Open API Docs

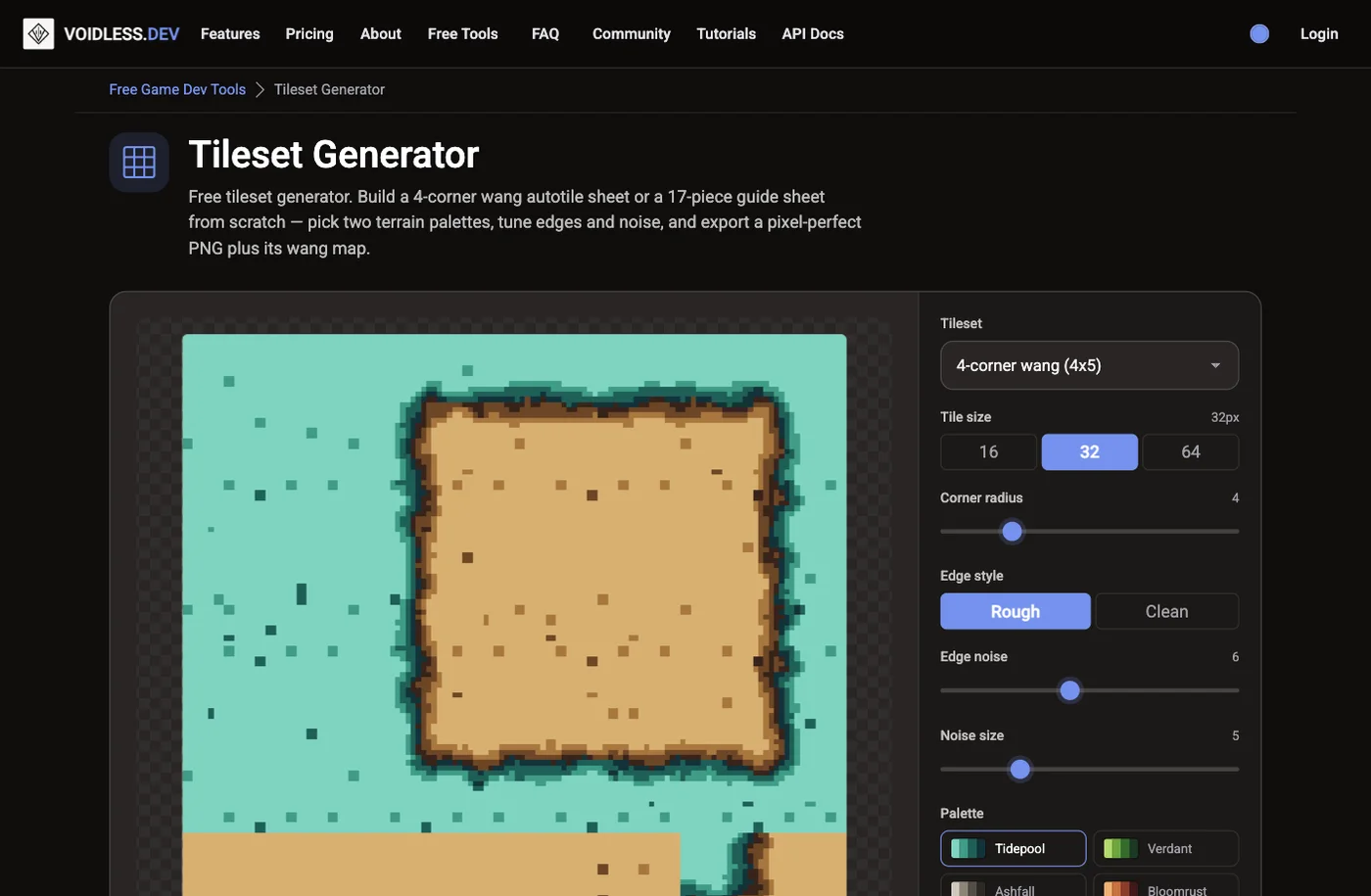[813, 33]
